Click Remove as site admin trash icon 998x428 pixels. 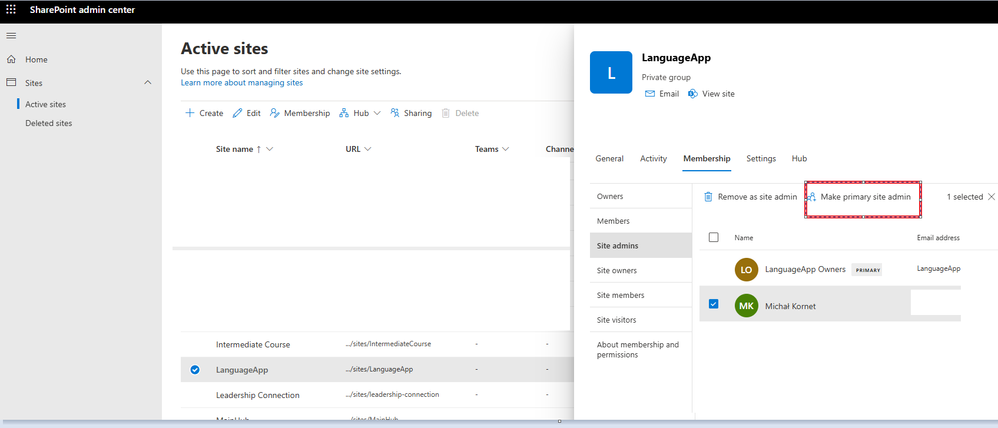pos(708,197)
